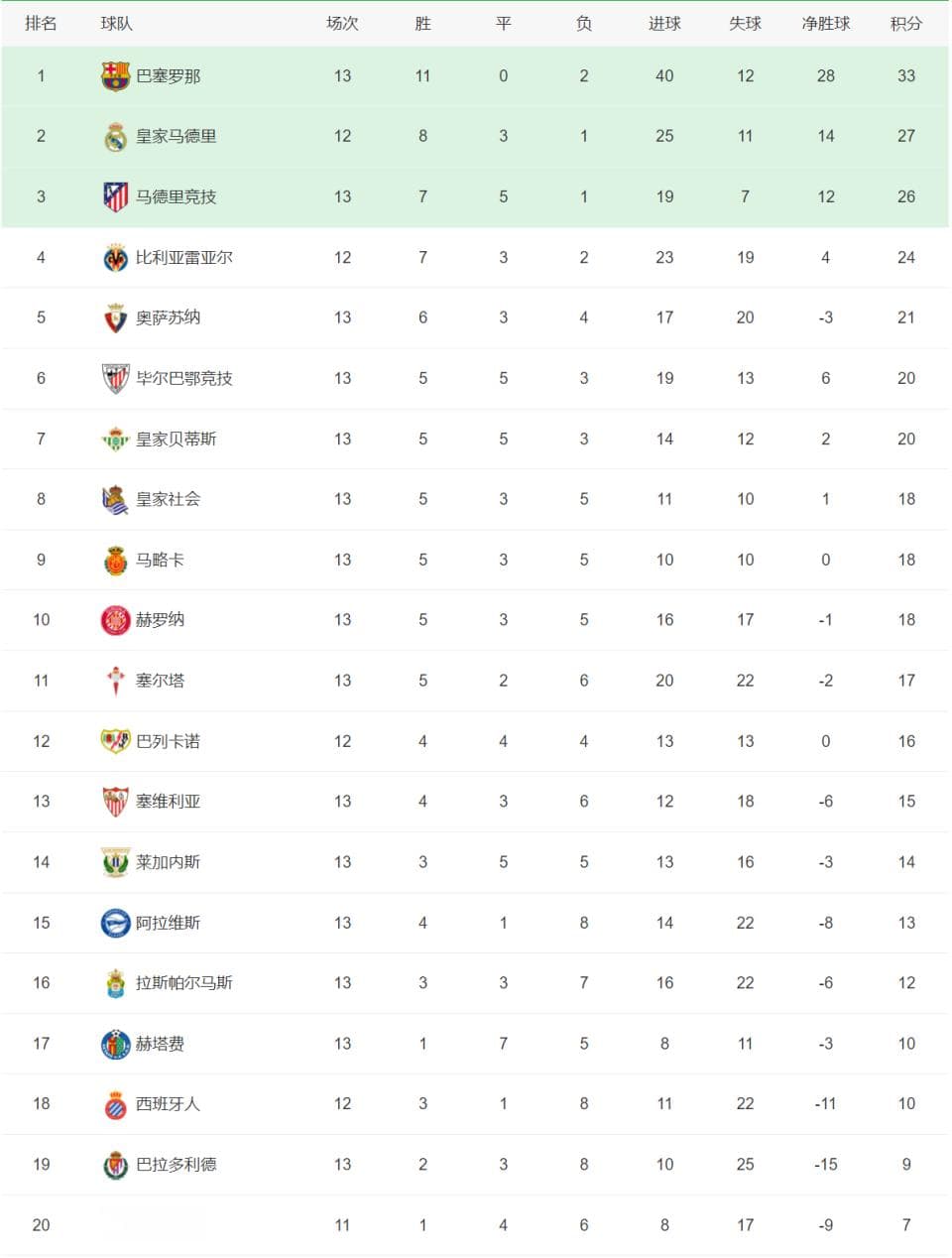
Task: Click the 积分 column header
Action: tap(906, 23)
